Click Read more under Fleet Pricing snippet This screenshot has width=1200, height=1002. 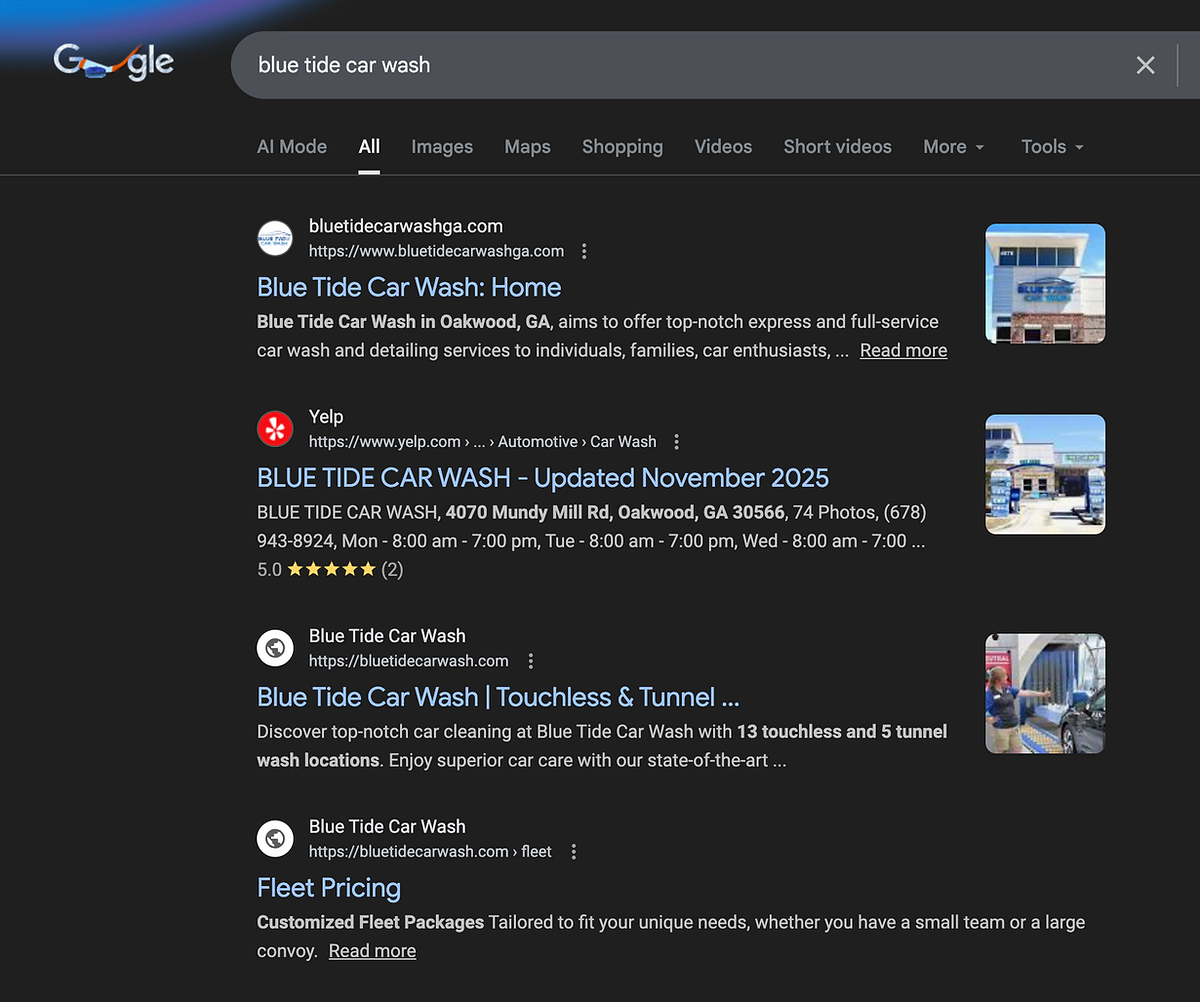tap(372, 951)
